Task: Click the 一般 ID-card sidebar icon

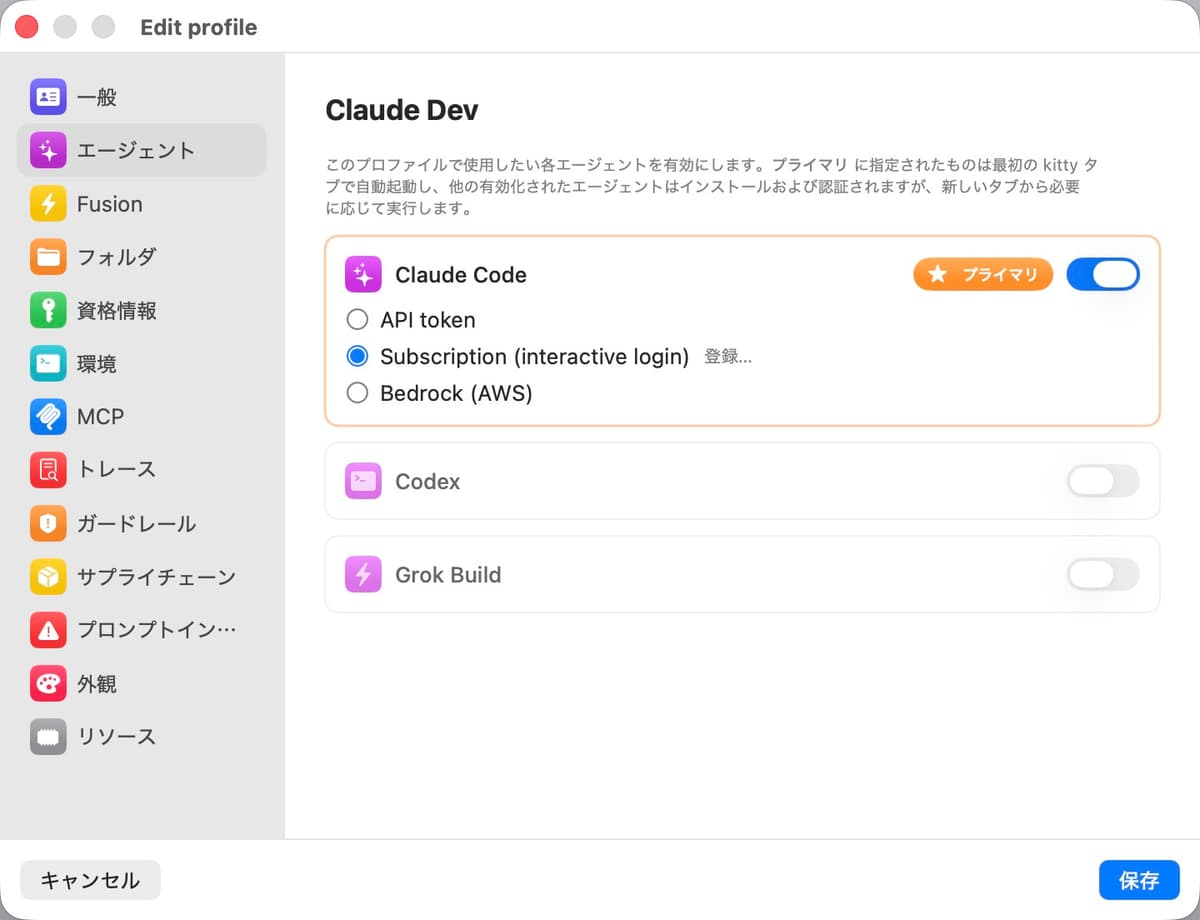Action: coord(48,97)
